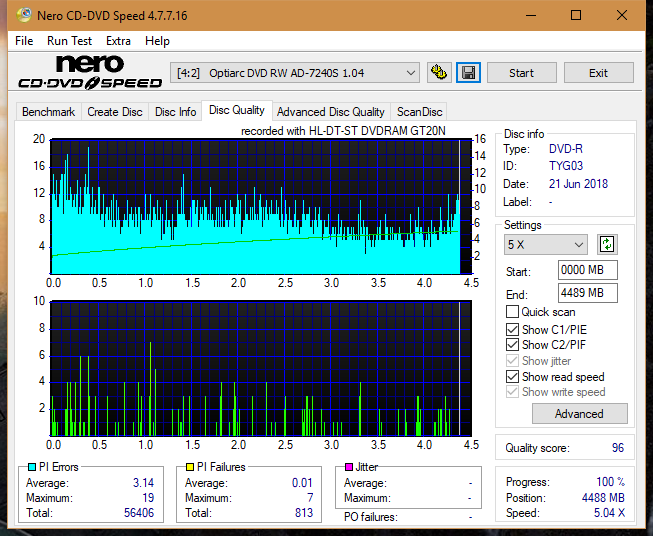Click the PI Failures average 0.01

click(302, 483)
